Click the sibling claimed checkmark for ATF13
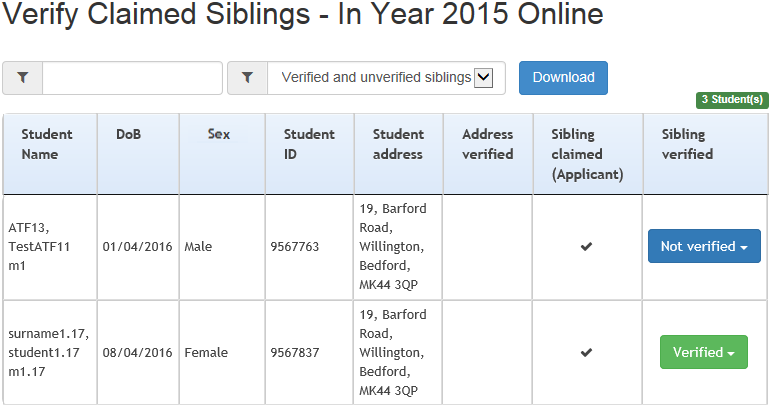 586,246
